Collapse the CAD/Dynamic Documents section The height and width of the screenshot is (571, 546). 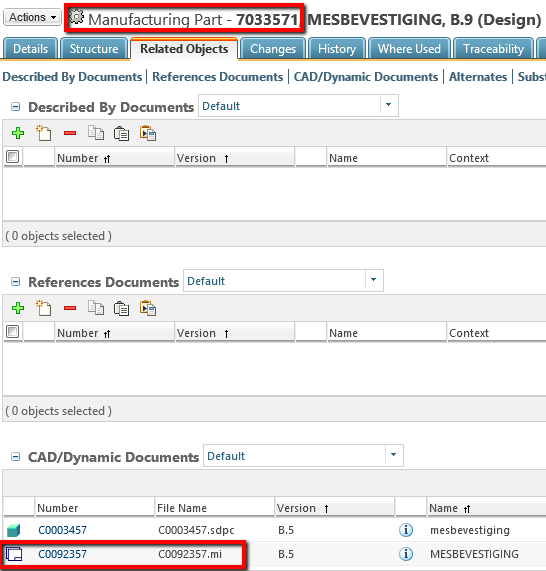15,457
